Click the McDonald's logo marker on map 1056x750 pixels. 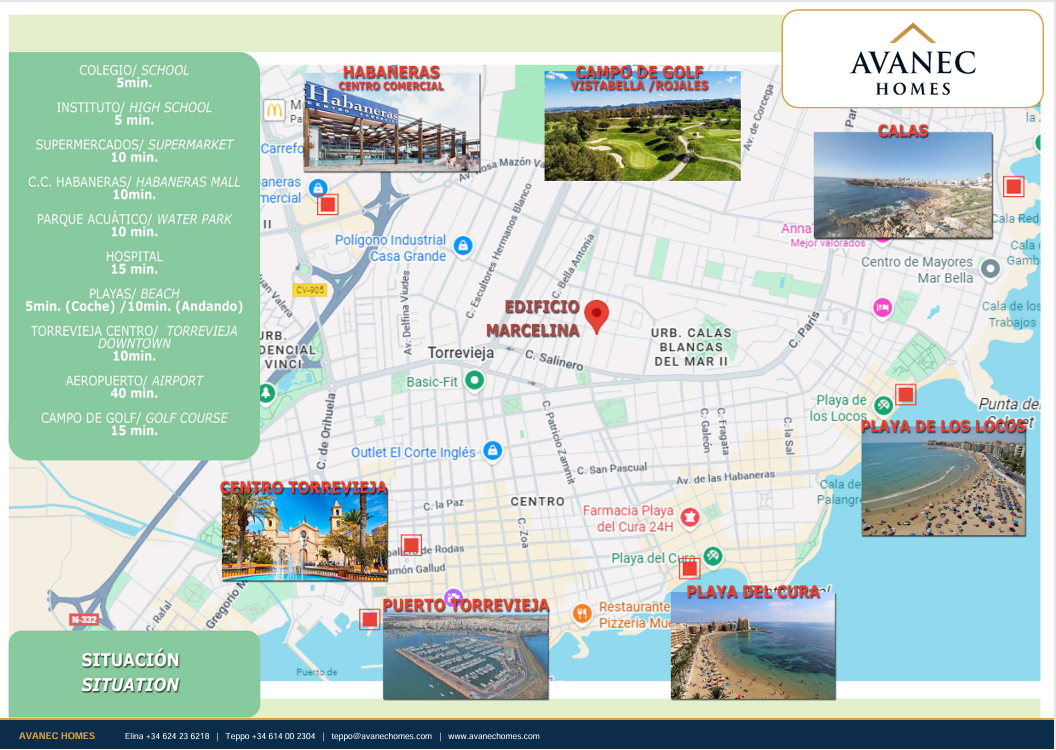274,109
